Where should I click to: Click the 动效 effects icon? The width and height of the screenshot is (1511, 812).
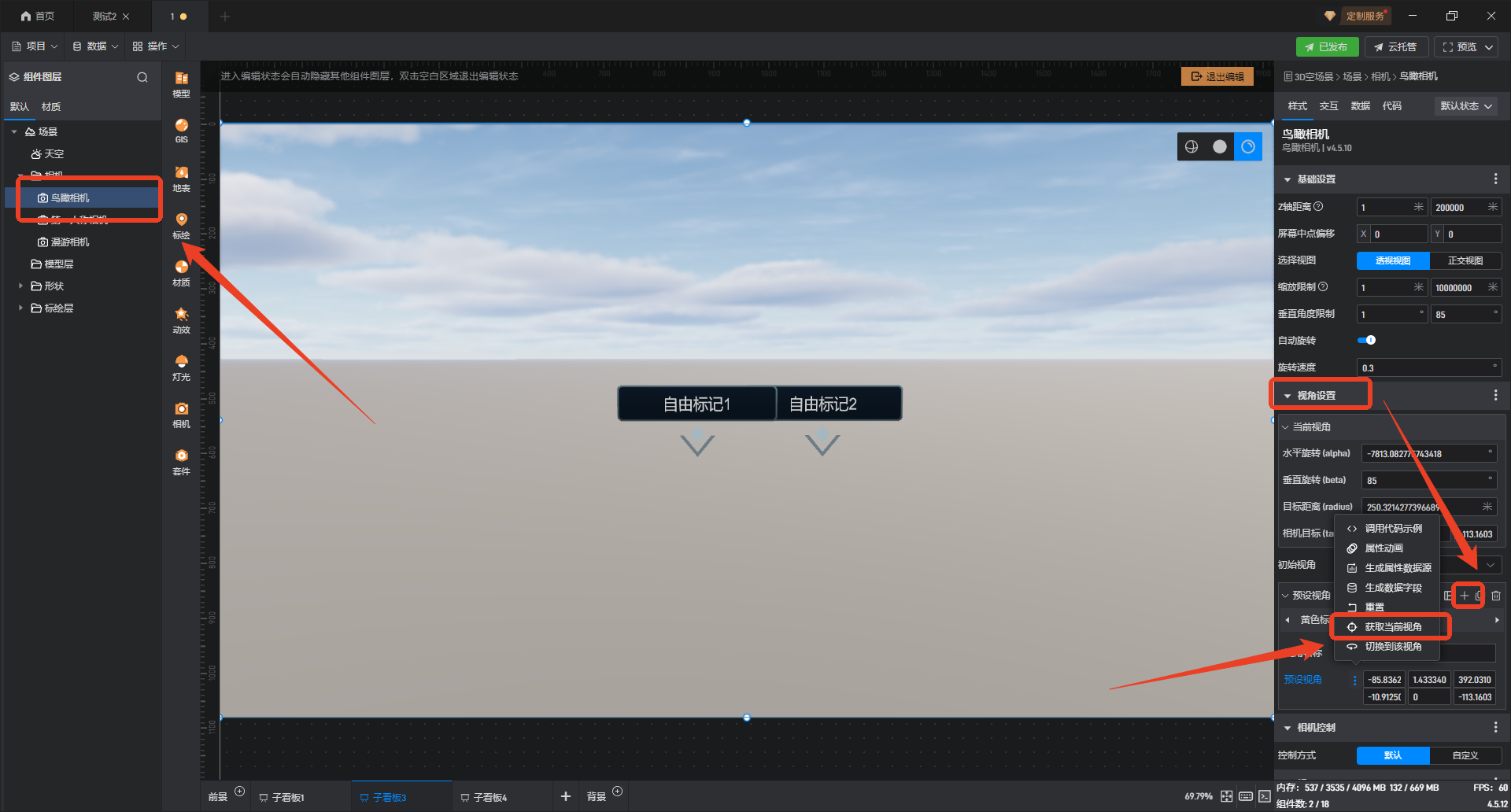click(x=181, y=319)
